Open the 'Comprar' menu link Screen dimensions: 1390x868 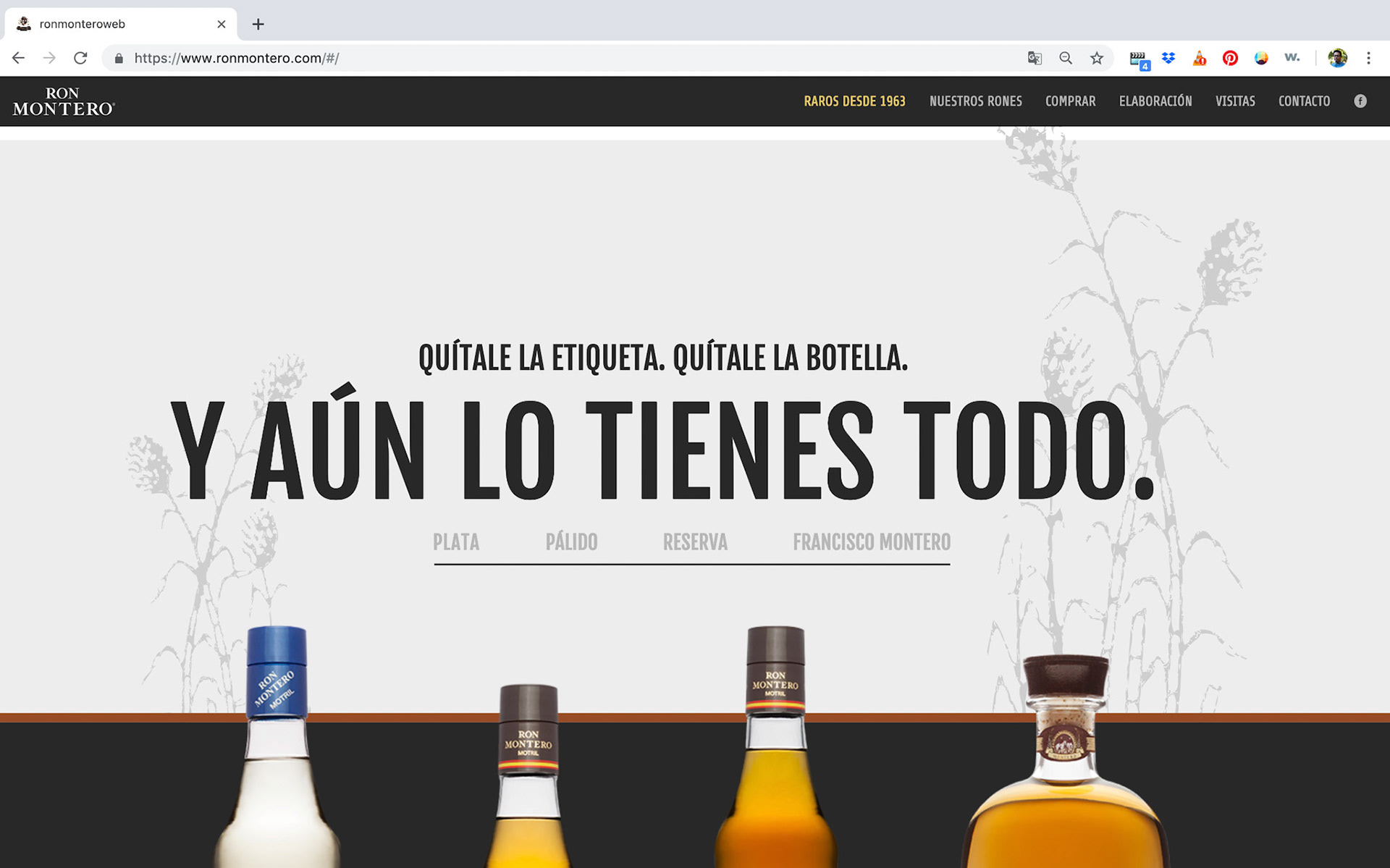1070,101
